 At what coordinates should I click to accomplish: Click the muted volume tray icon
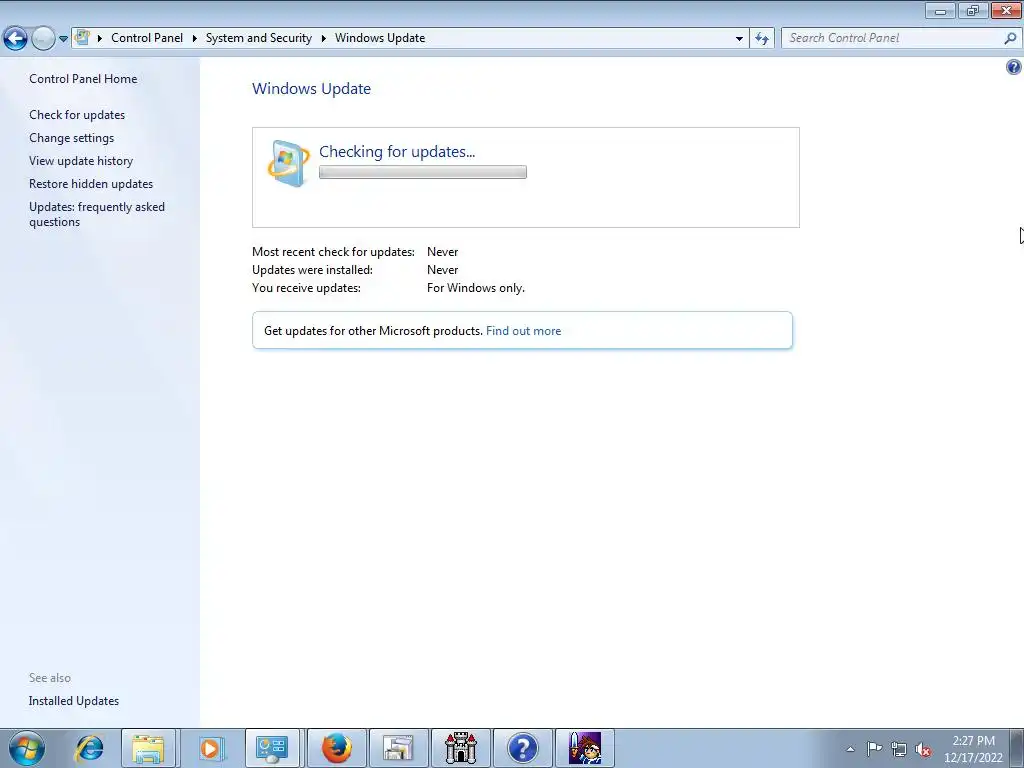click(923, 750)
